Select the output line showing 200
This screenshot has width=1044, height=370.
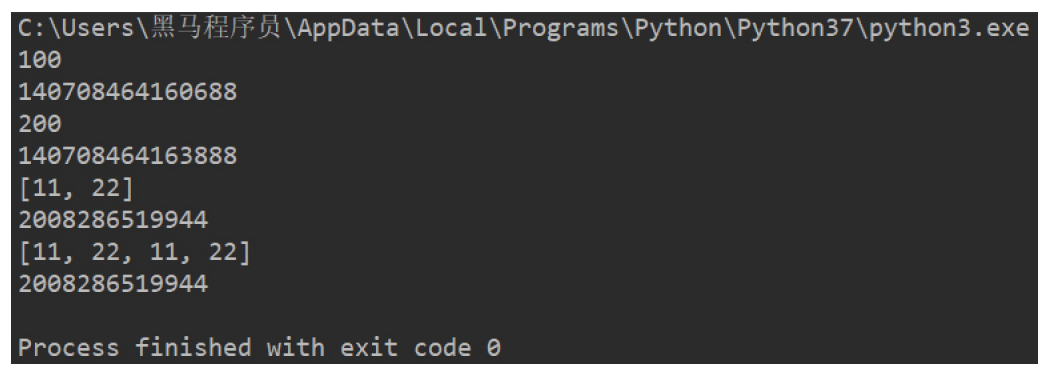[x=39, y=124]
